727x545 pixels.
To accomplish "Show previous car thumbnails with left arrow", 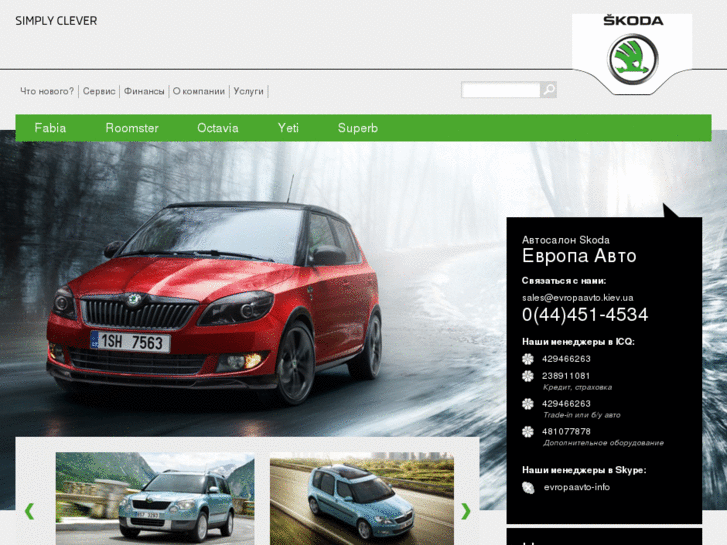I will [29, 511].
